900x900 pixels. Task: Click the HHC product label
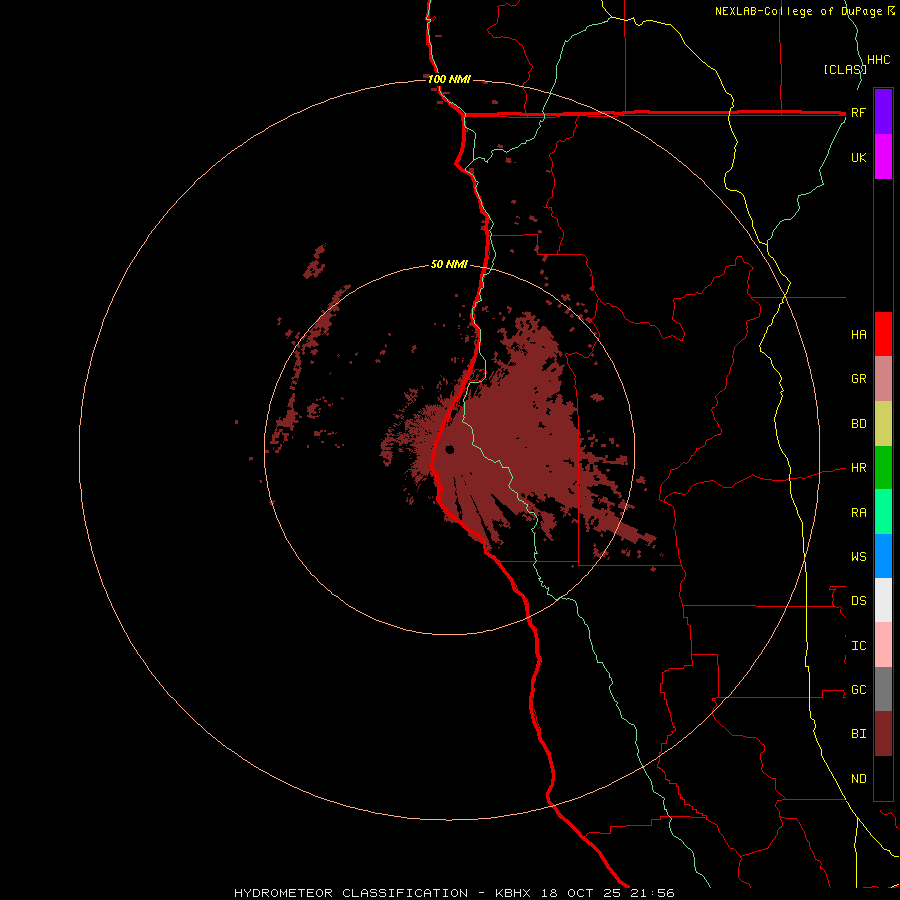878,60
